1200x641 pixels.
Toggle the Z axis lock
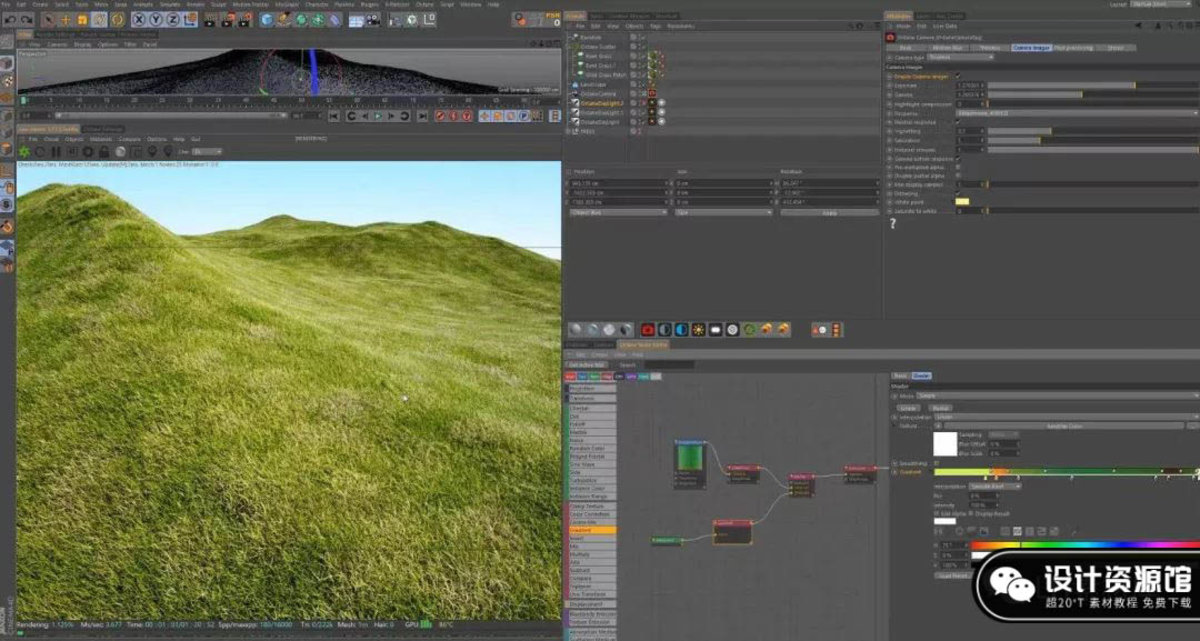171,19
